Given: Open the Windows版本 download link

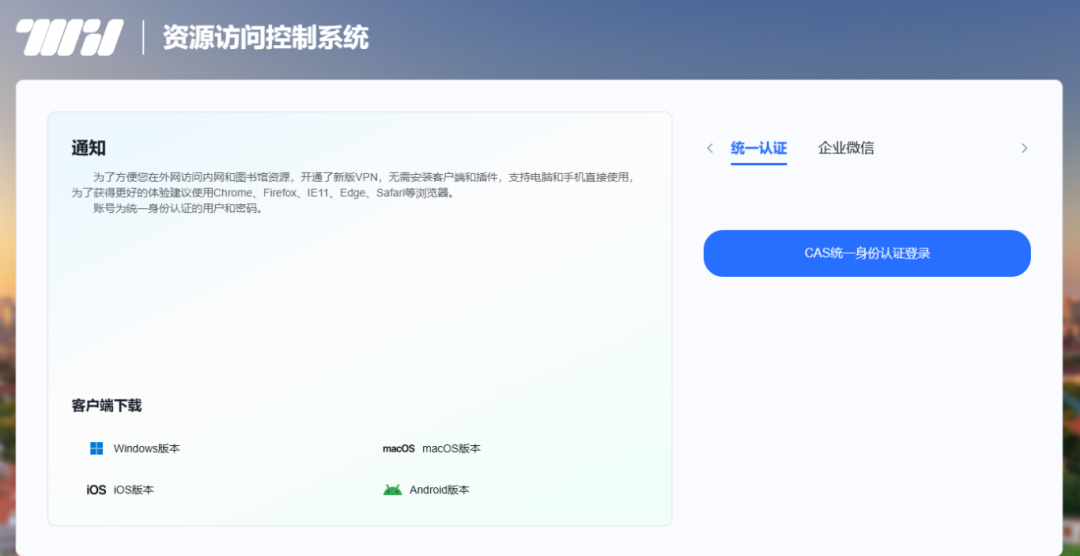Looking at the screenshot, I should pyautogui.click(x=147, y=449).
